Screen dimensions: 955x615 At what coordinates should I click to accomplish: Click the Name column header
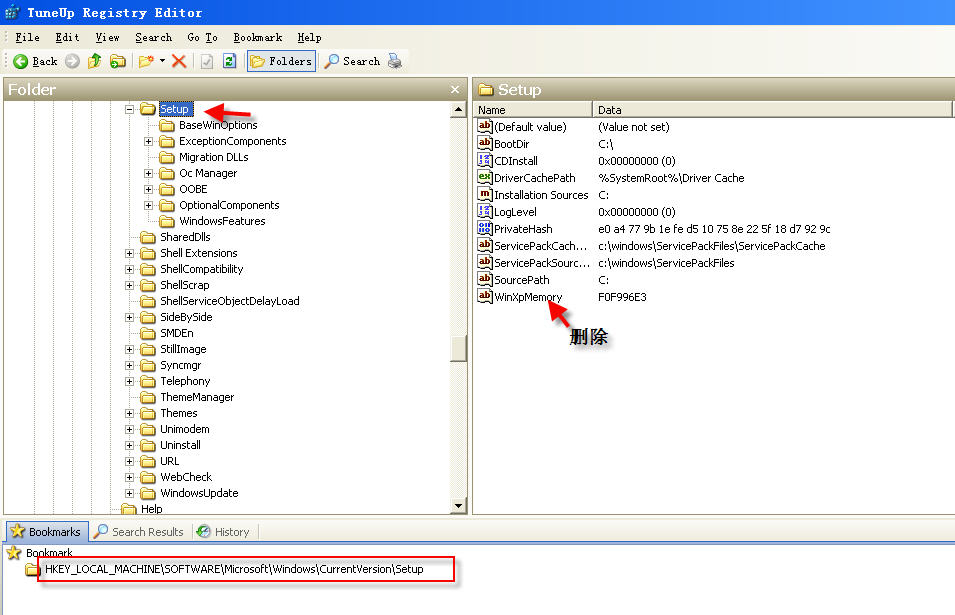(533, 110)
